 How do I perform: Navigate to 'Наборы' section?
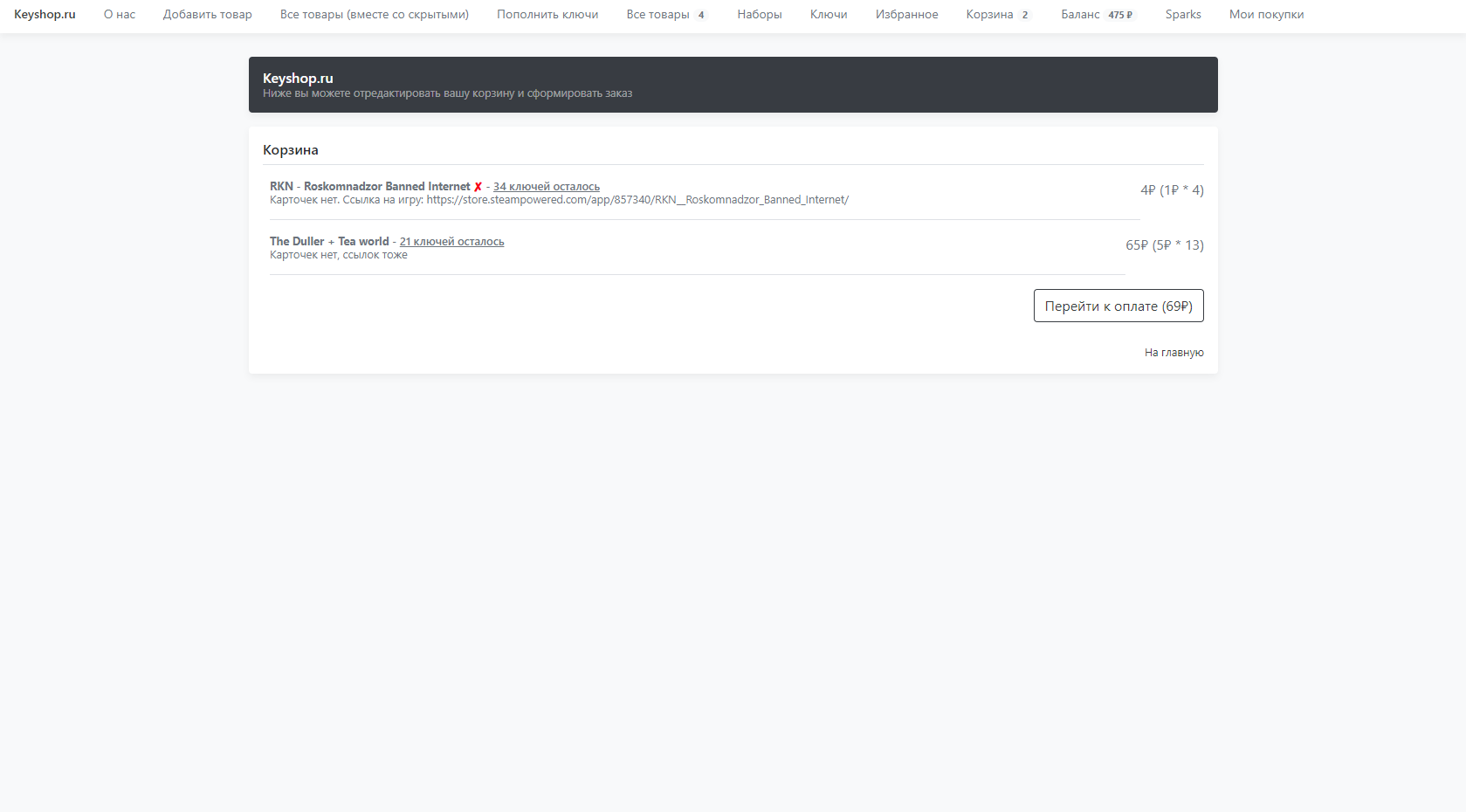[x=759, y=15]
